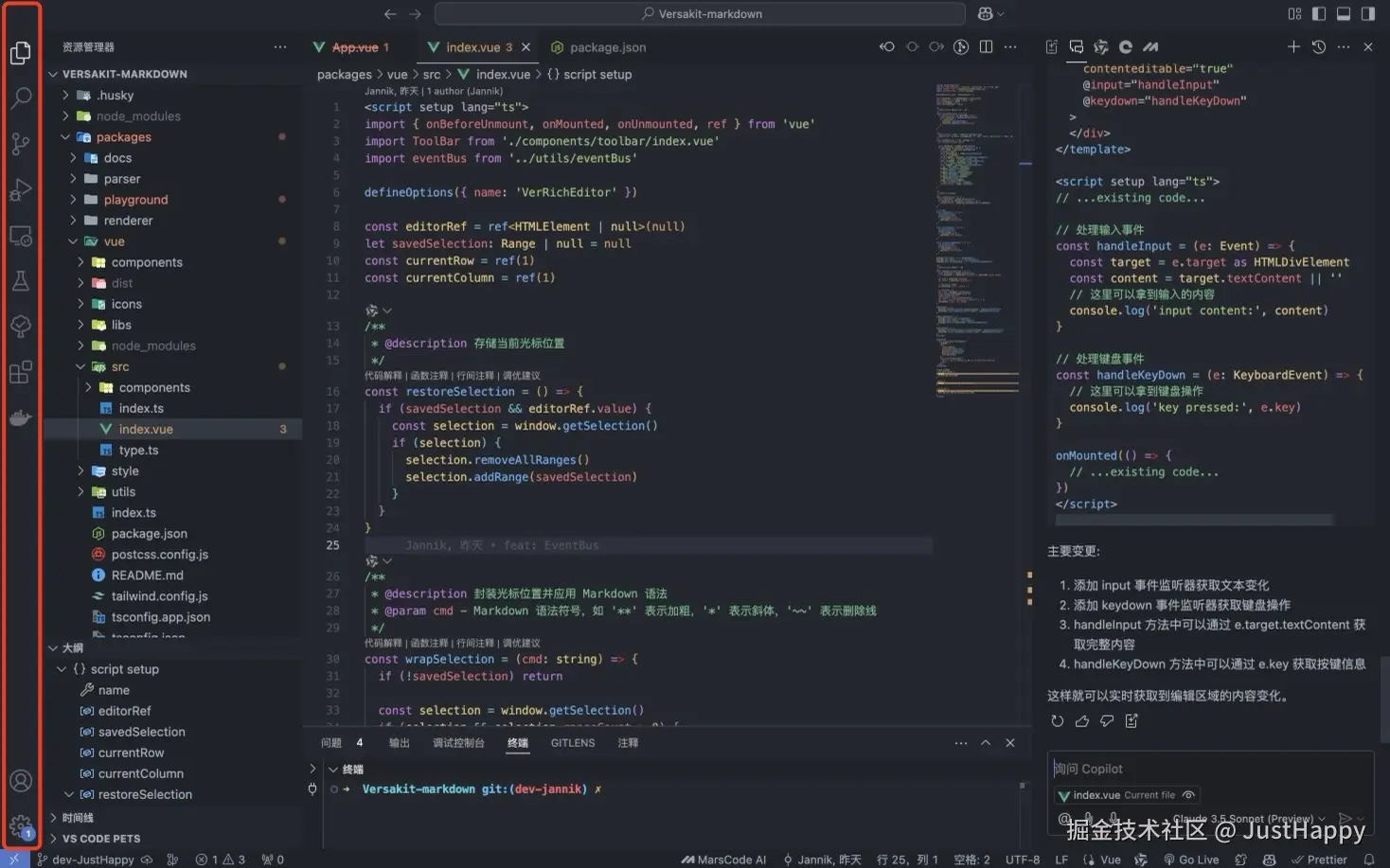Expand the VS CODE PETS section
The height and width of the screenshot is (868, 1390).
pos(172,839)
